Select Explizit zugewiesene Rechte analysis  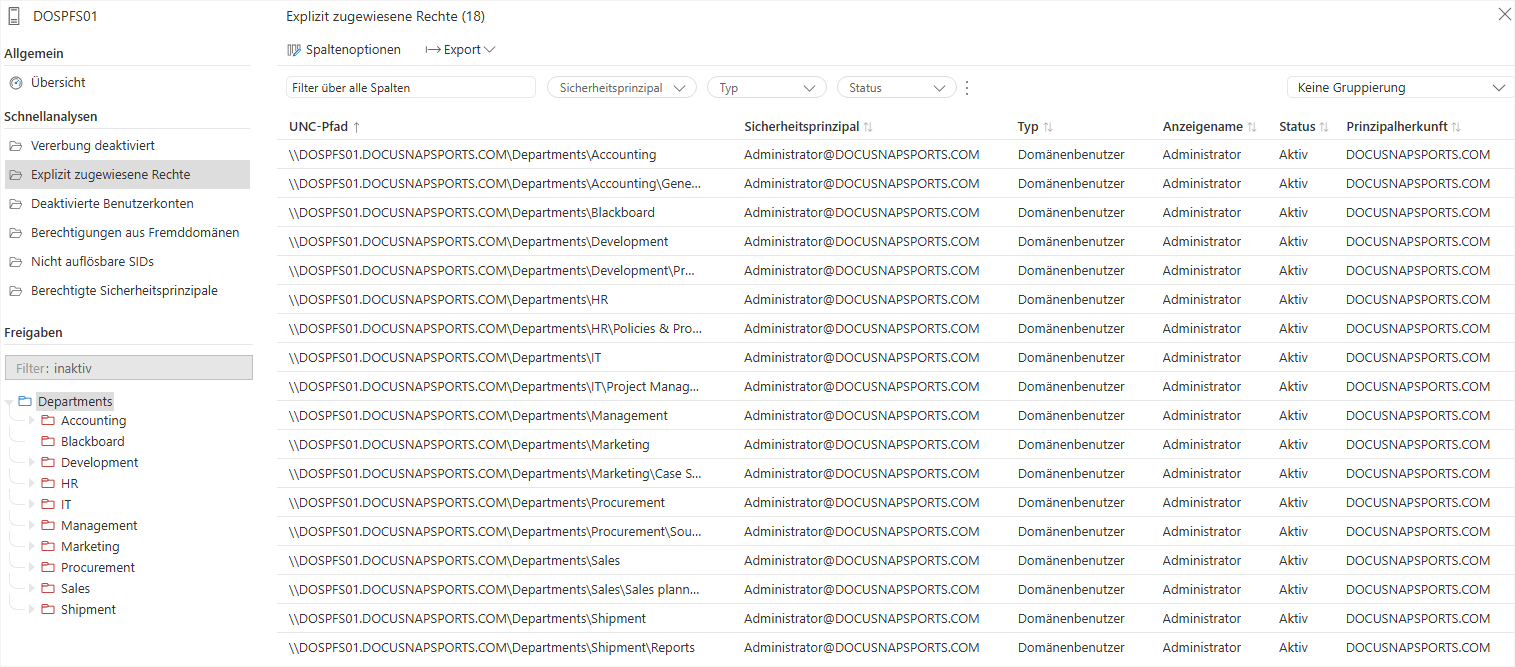point(125,175)
